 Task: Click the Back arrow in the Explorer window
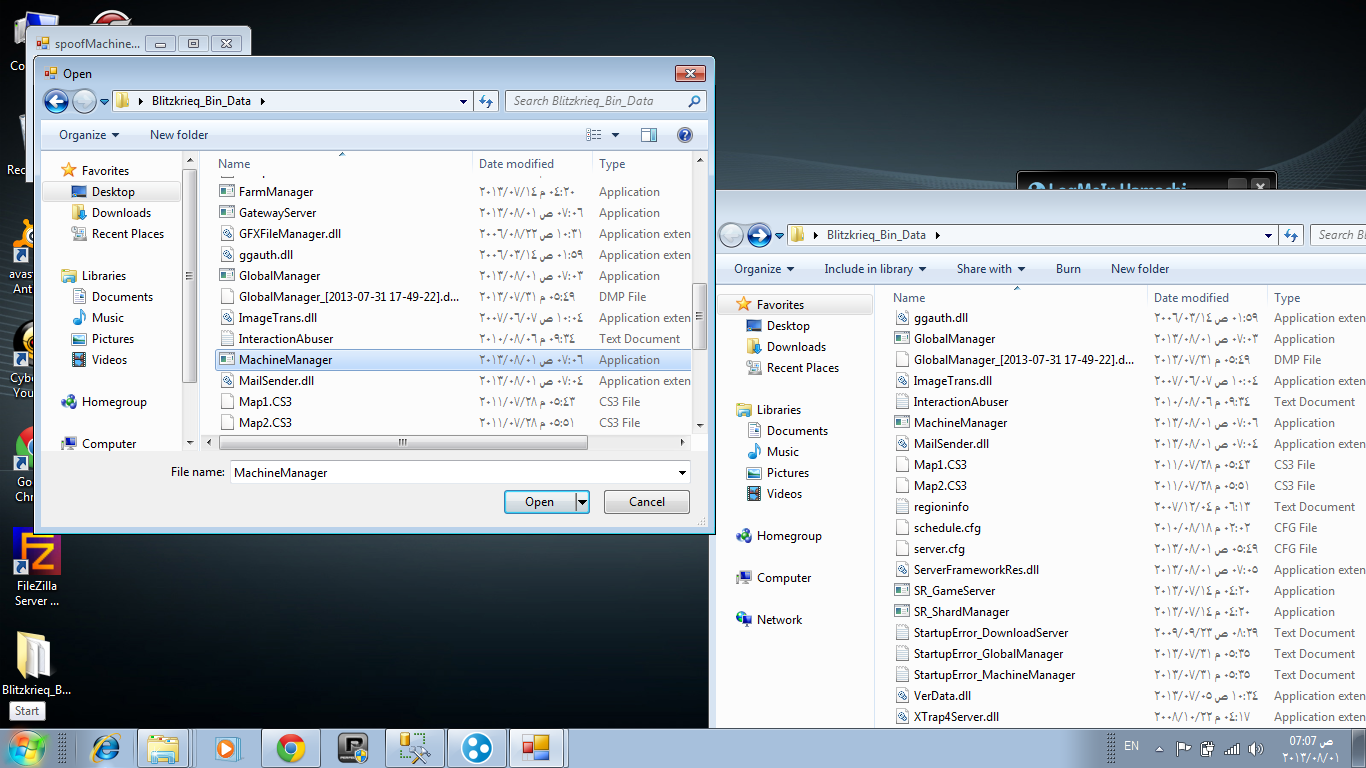tap(731, 235)
